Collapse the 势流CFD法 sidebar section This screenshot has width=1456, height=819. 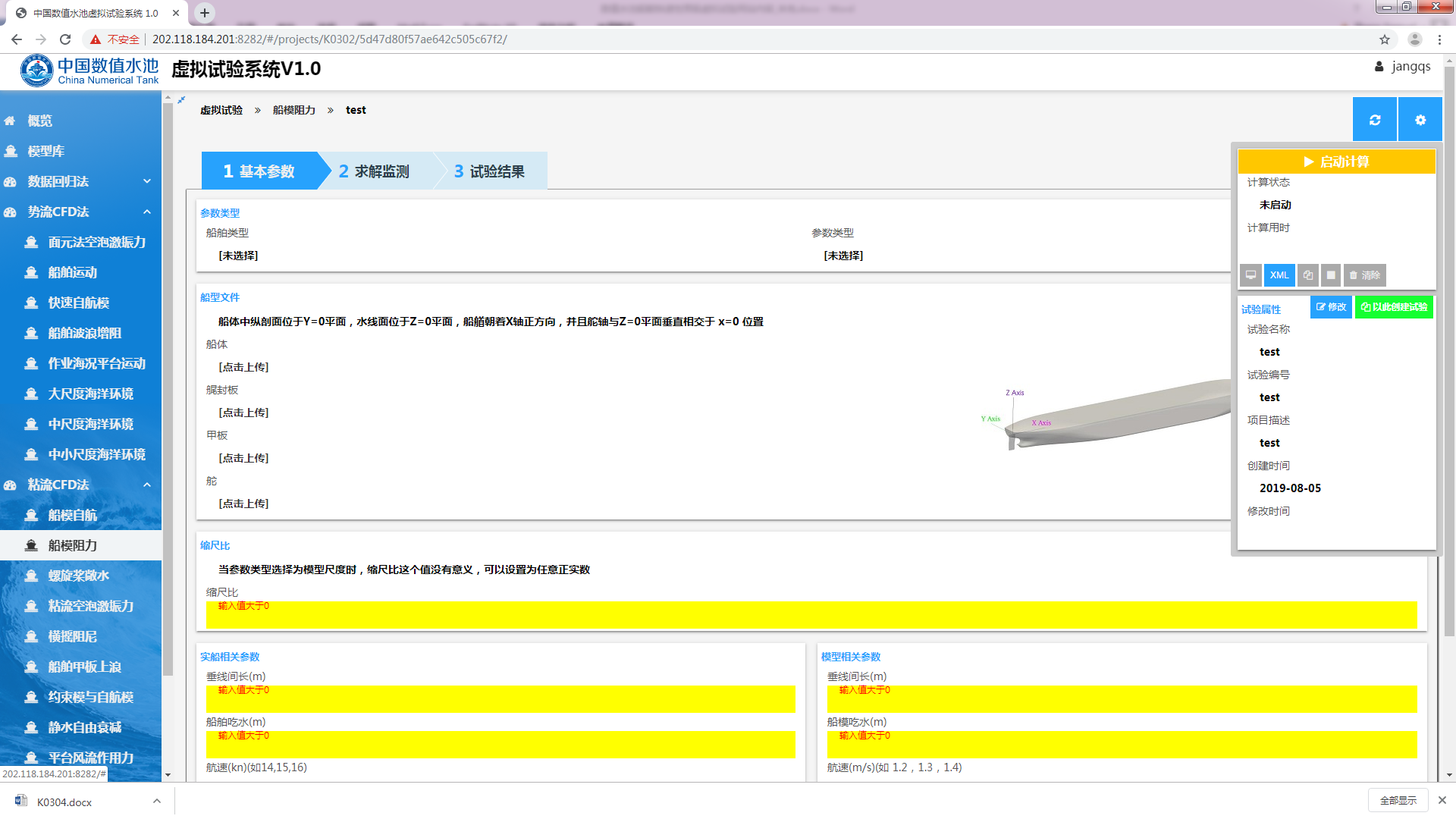(x=147, y=212)
